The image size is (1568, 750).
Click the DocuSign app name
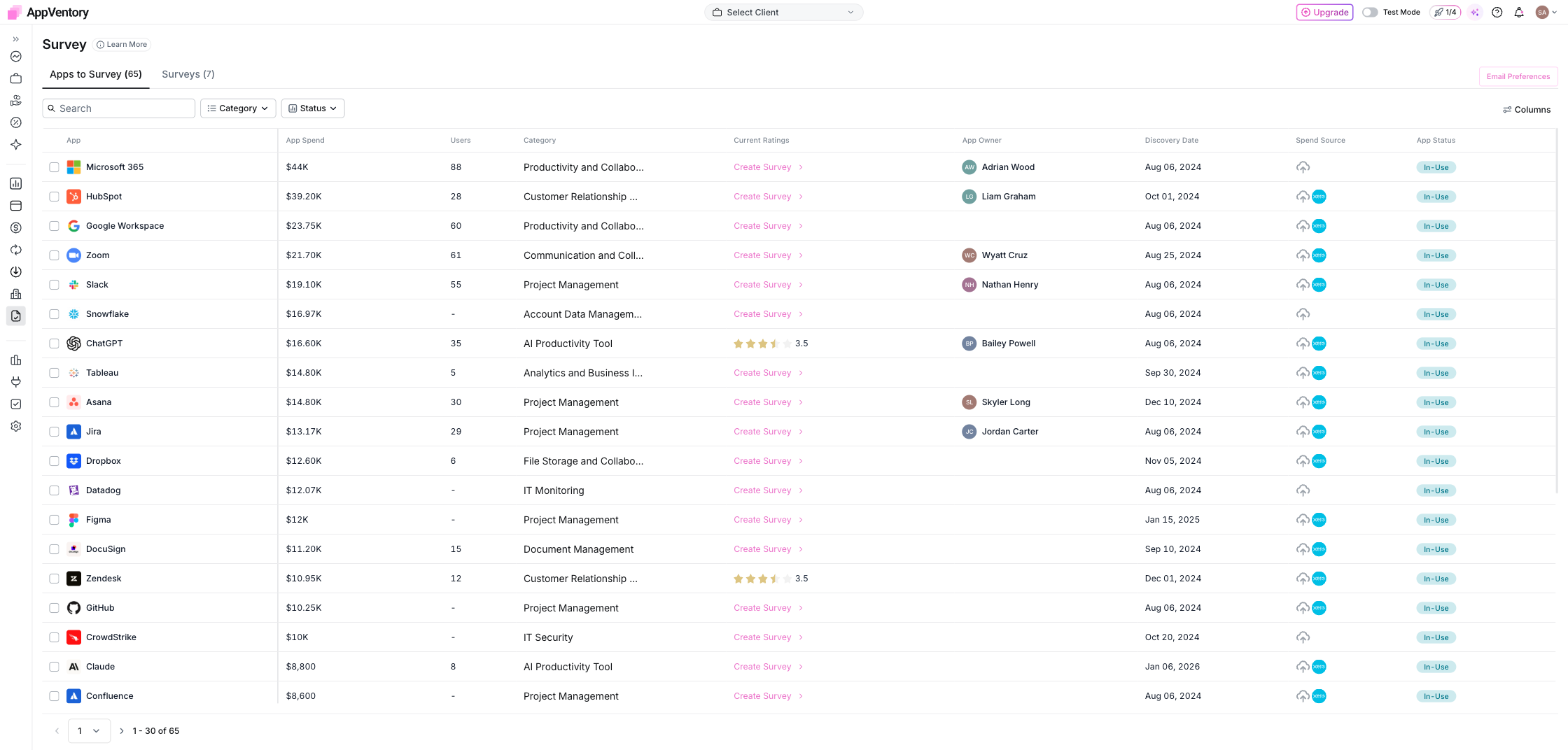tap(106, 549)
